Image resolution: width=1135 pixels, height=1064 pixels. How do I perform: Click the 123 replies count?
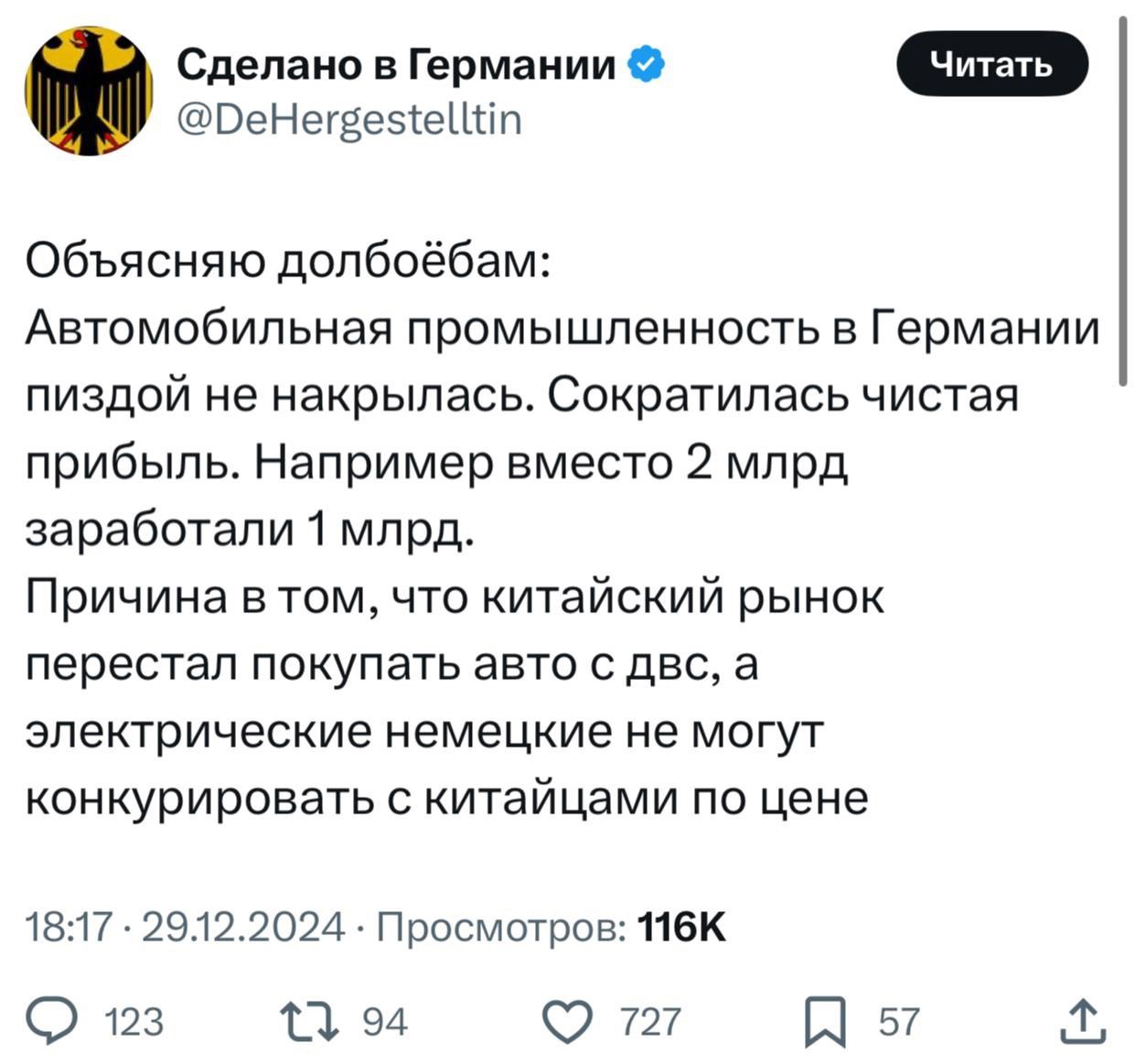point(134,1022)
